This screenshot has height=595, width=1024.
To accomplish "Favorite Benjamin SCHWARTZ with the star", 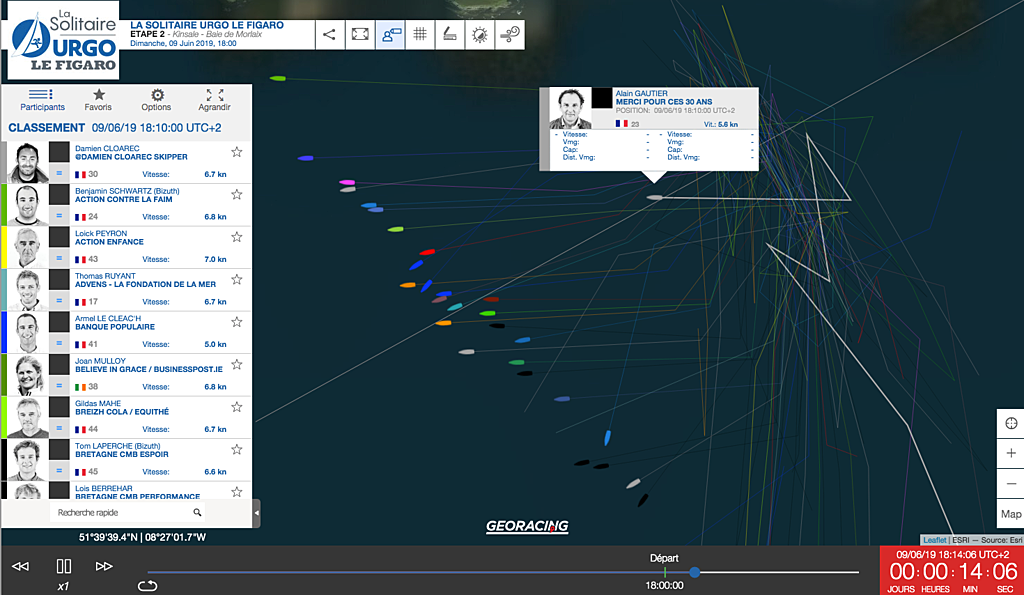I will (x=236, y=195).
